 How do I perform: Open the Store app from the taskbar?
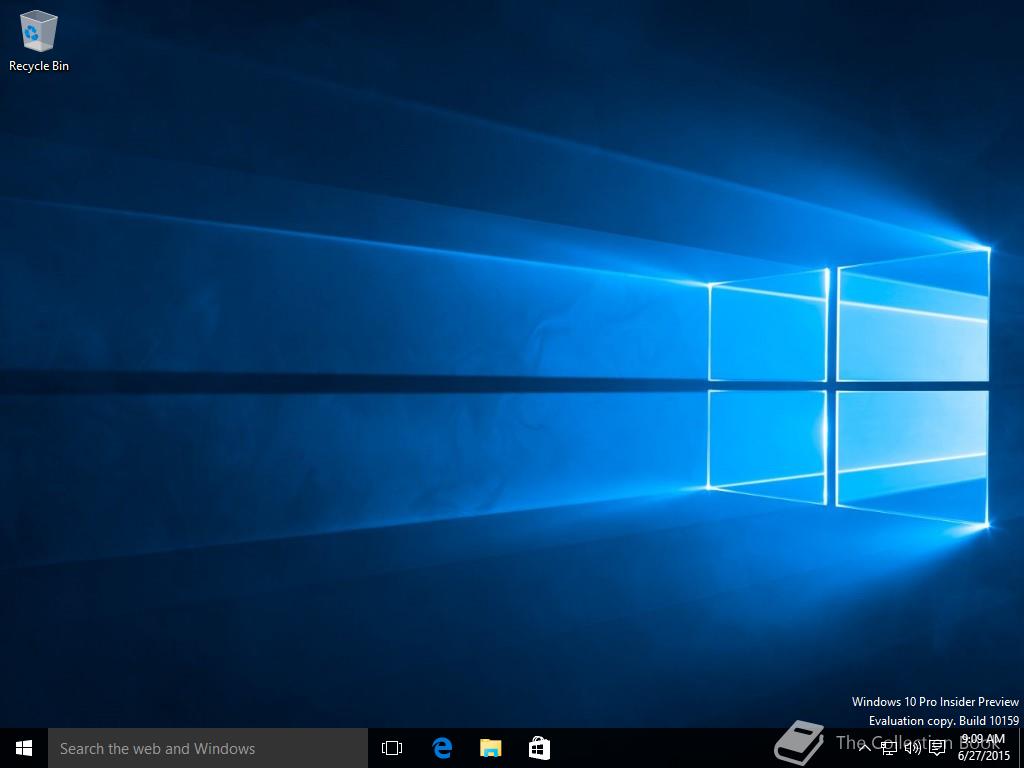[x=539, y=748]
